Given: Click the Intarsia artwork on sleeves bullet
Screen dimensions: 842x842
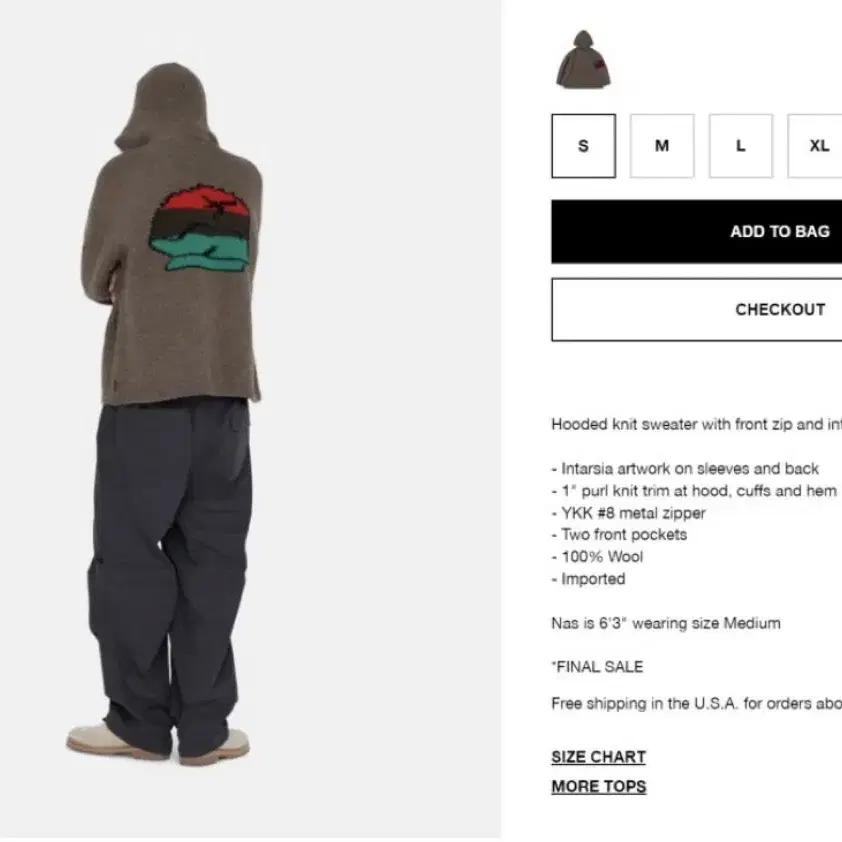Looking at the screenshot, I should [685, 469].
